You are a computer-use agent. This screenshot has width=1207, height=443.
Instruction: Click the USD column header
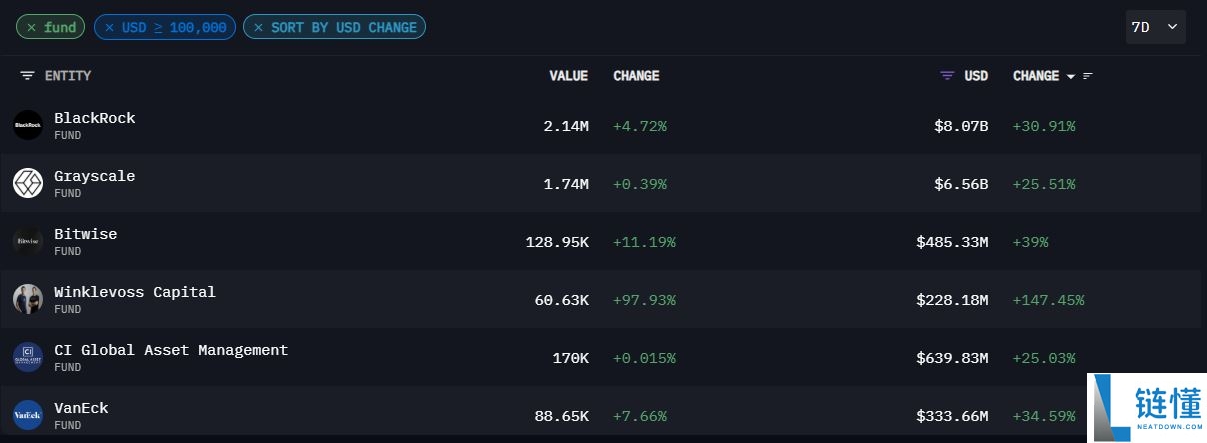click(x=976, y=76)
